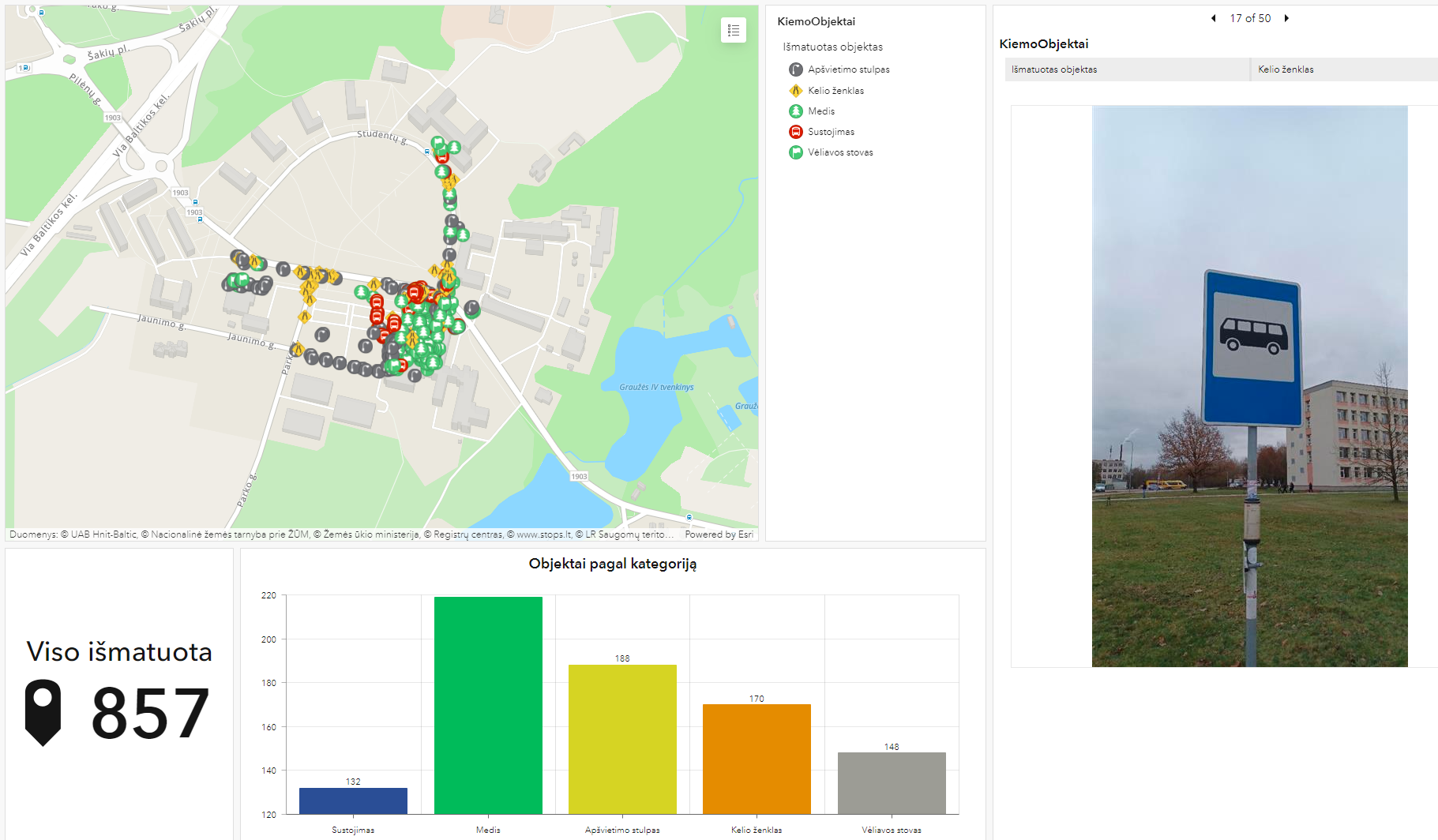The width and height of the screenshot is (1438, 840).
Task: Open the map legend list button
Action: click(x=733, y=31)
